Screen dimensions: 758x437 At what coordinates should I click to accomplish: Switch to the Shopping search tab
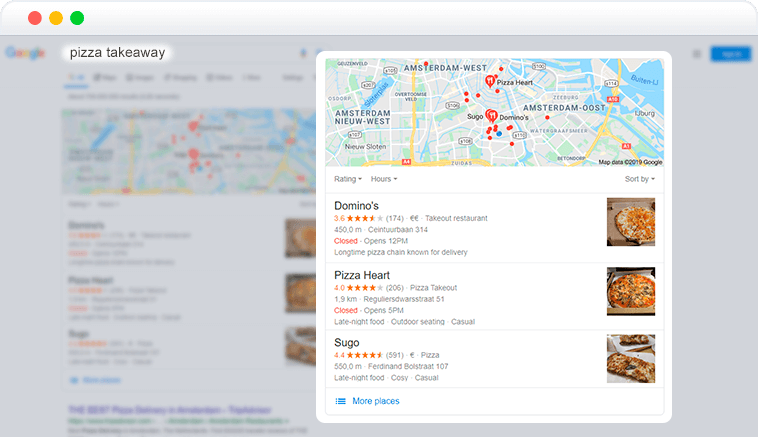coord(180,77)
